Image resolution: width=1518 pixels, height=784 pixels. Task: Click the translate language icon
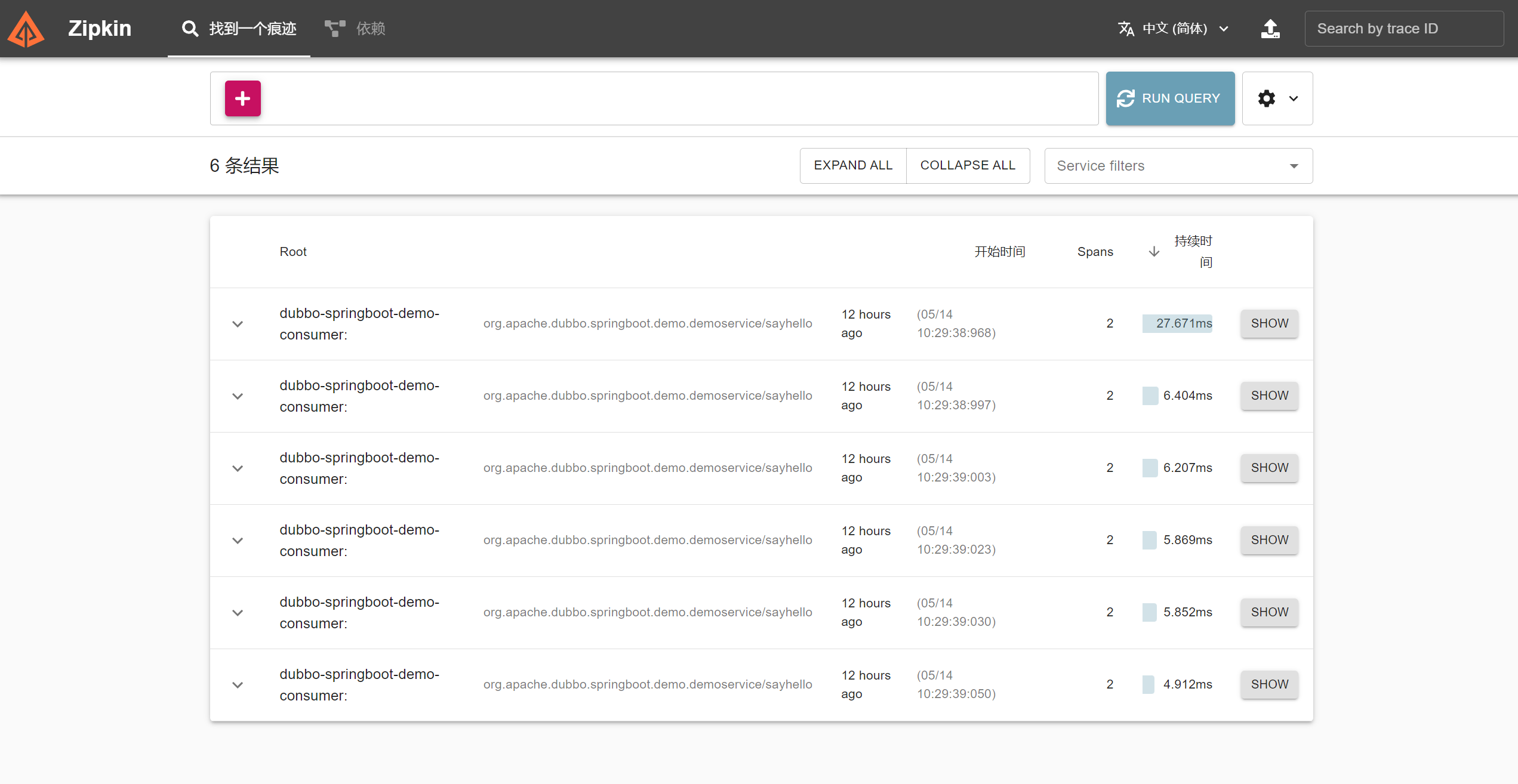[1126, 29]
